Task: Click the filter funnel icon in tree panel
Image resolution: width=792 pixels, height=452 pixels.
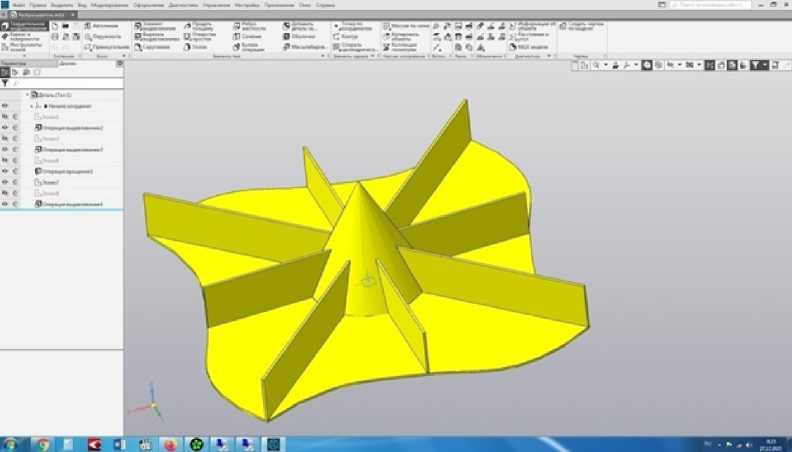Action: click(5, 84)
